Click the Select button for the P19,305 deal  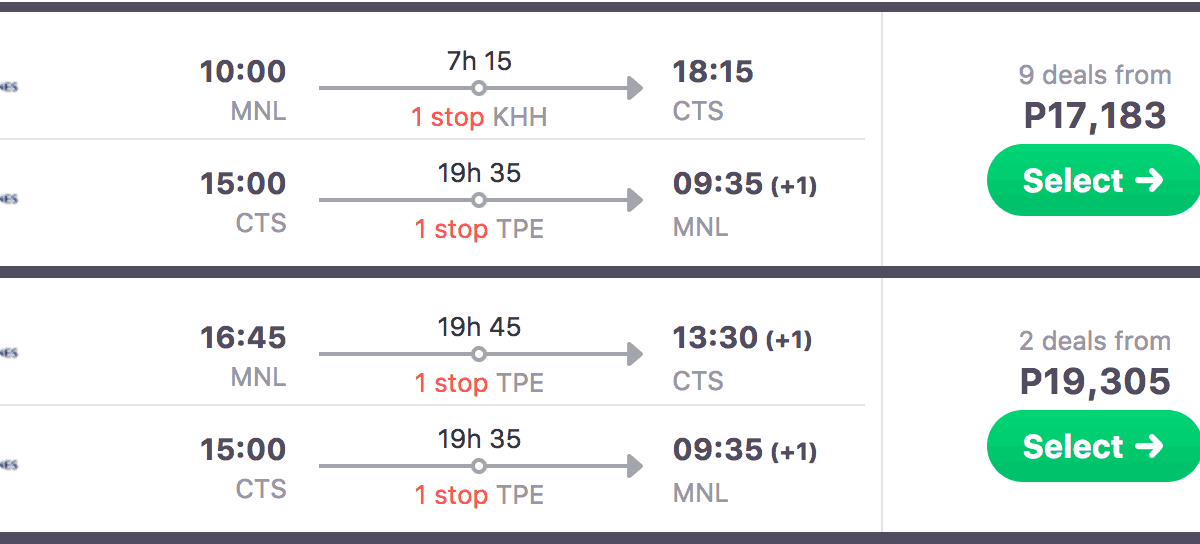[x=1093, y=447]
